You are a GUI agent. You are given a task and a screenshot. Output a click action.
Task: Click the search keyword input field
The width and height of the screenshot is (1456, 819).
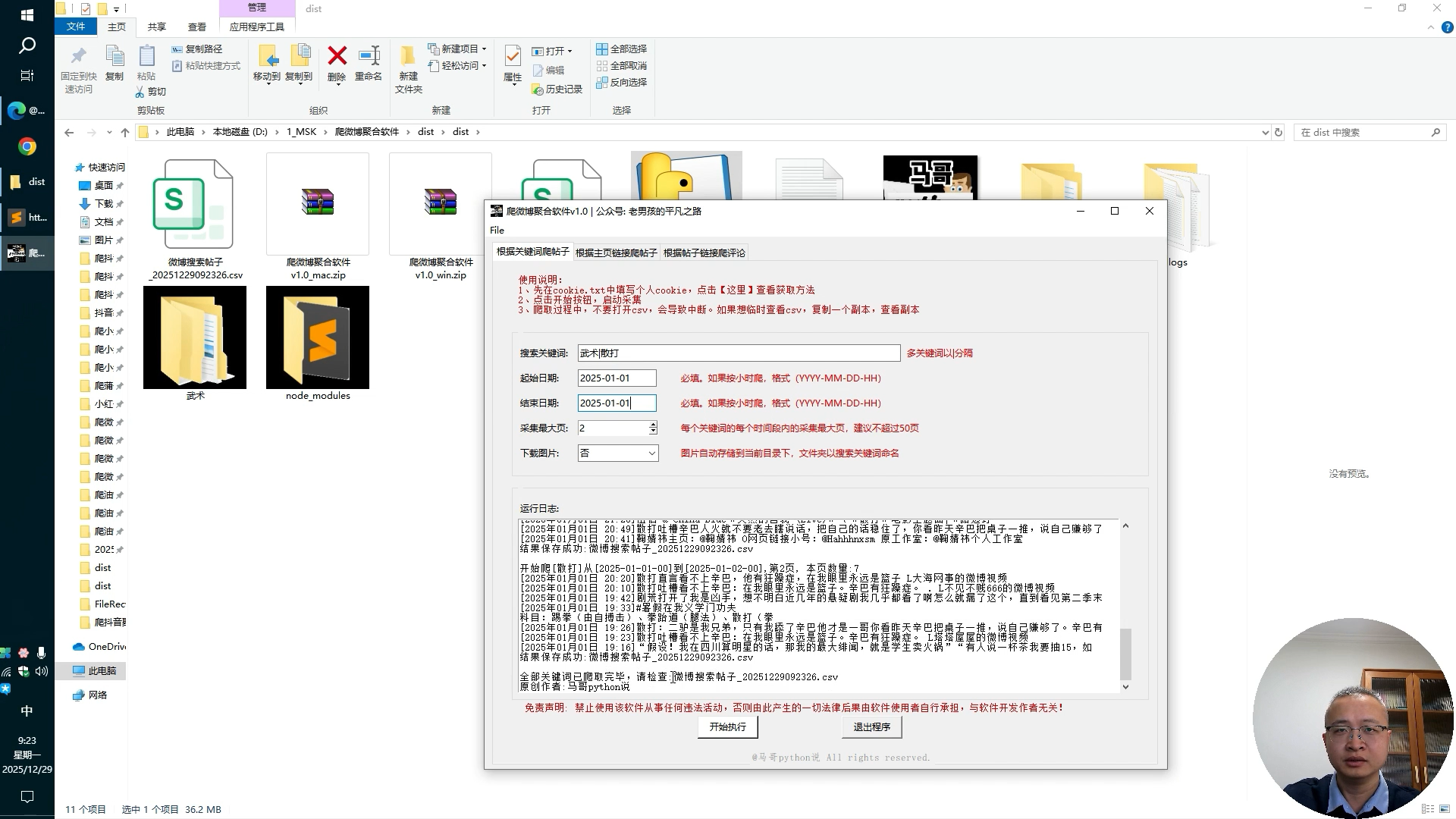tap(738, 353)
